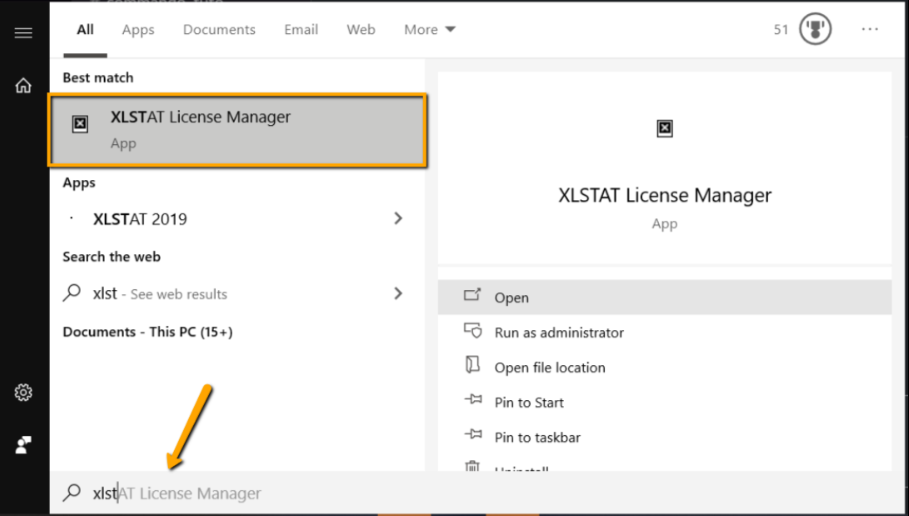The height and width of the screenshot is (516, 909).
Task: Click the search text input field
Action: [x=300, y=493]
